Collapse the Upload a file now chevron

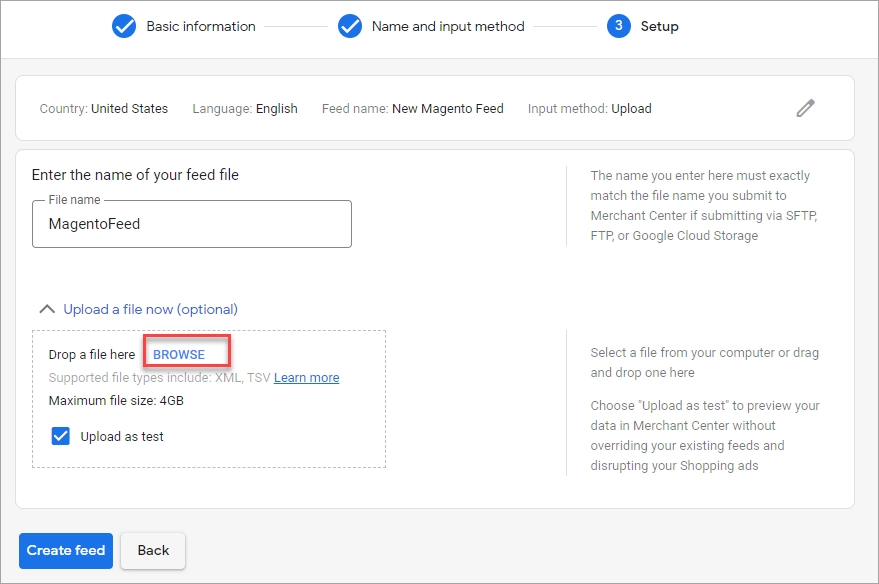pos(47,309)
